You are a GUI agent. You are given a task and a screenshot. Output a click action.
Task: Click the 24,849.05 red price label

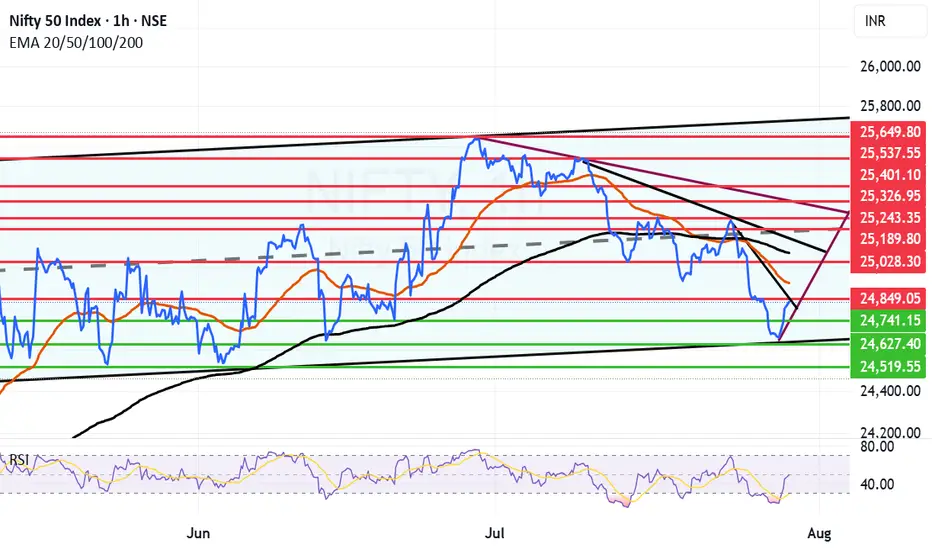[890, 298]
